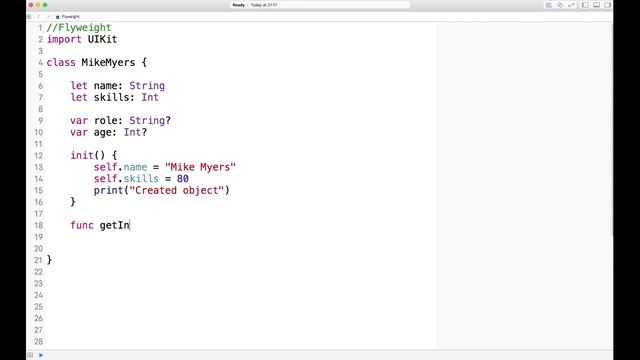The image size is (640, 360).
Task: Click line number 21 in gutter
Action: pyautogui.click(x=38, y=260)
